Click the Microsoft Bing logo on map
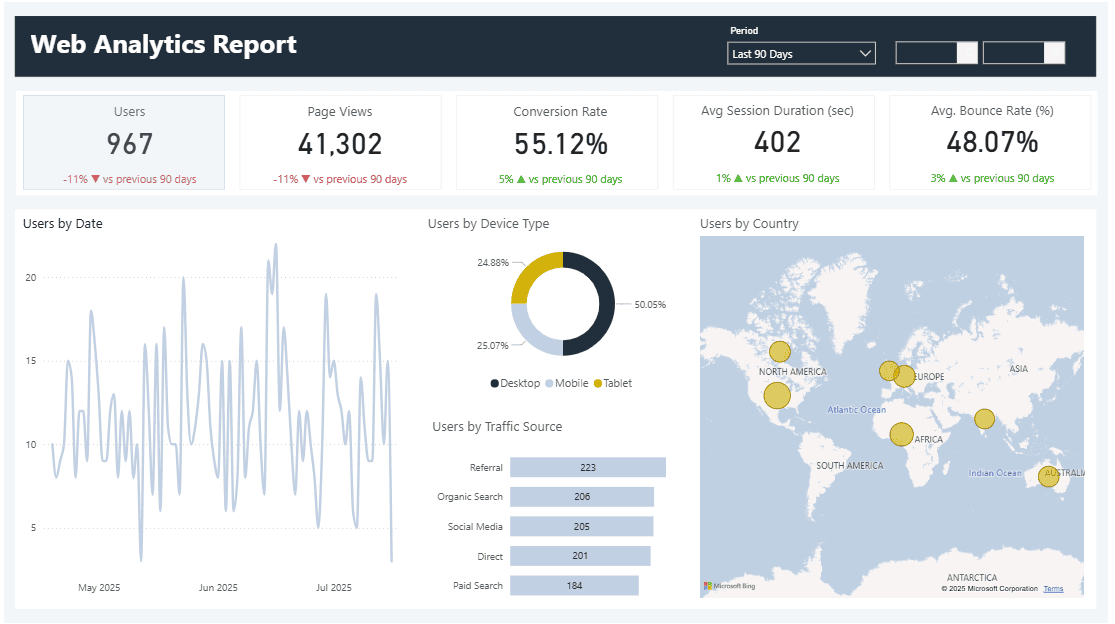This screenshot has width=1115, height=624. tap(729, 586)
